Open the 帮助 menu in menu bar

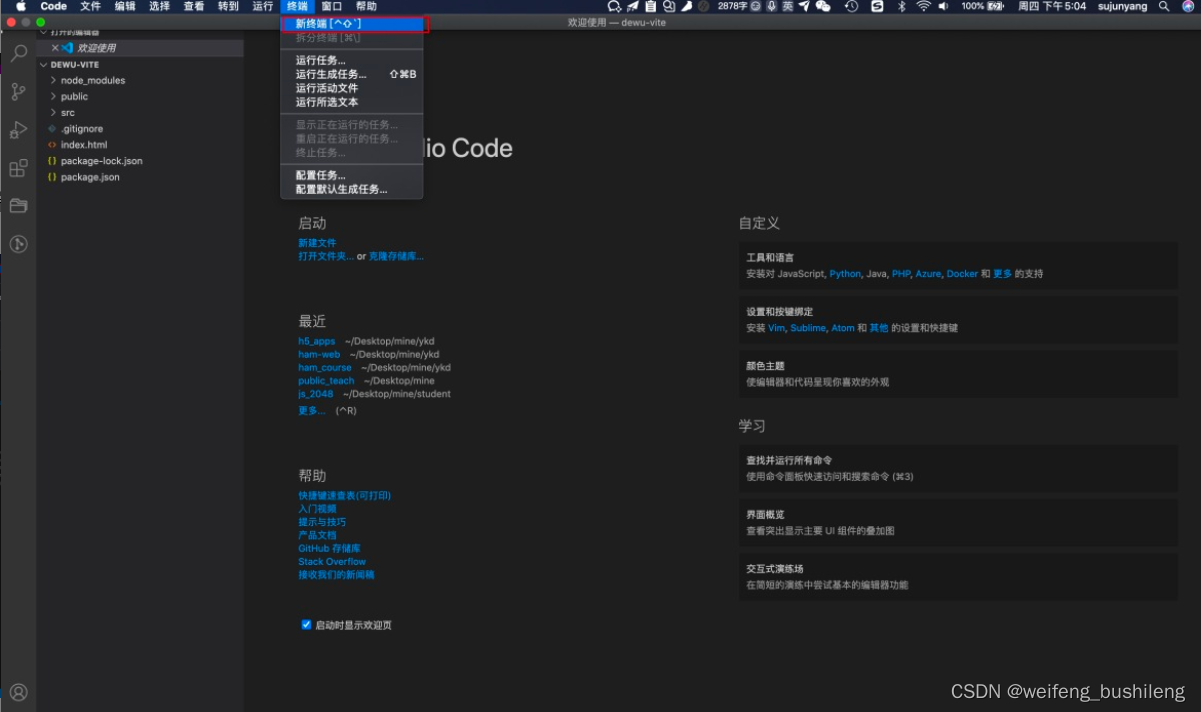coord(366,6)
